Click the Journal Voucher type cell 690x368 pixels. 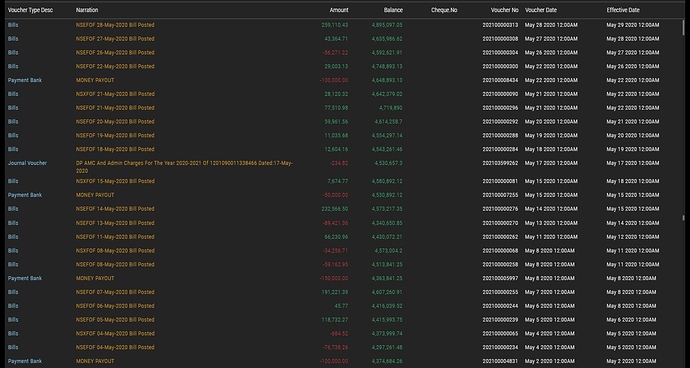coord(27,163)
